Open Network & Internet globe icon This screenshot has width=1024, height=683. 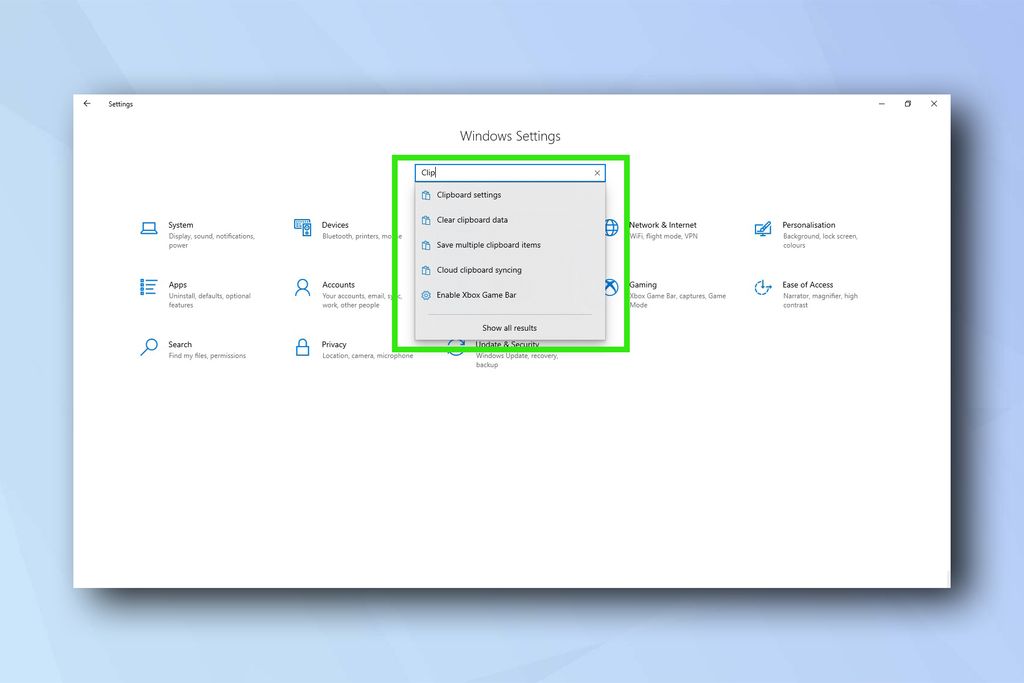tap(610, 228)
